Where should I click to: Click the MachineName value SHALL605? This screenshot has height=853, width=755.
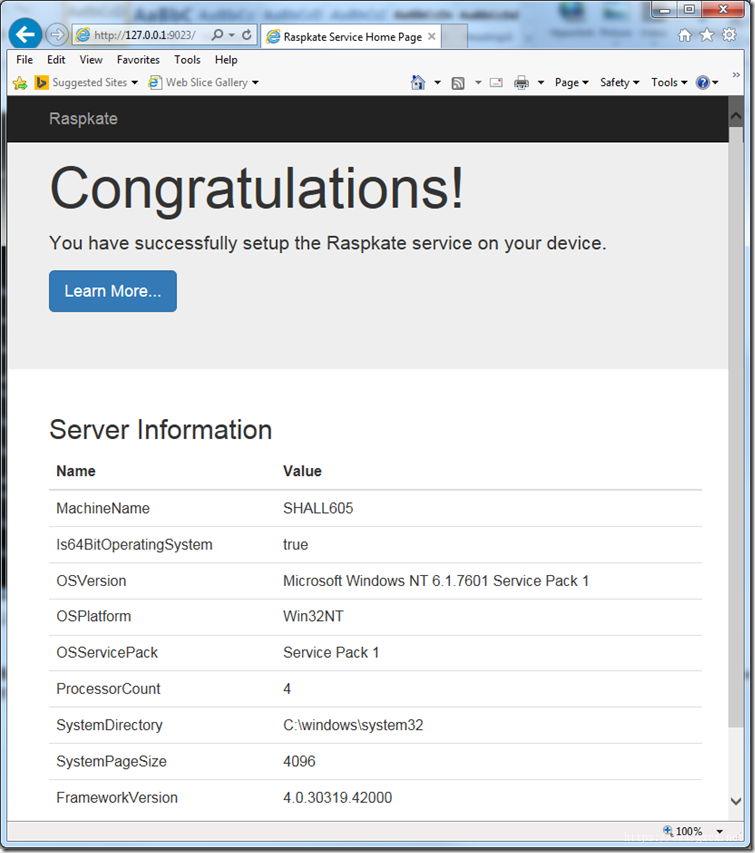pos(318,508)
